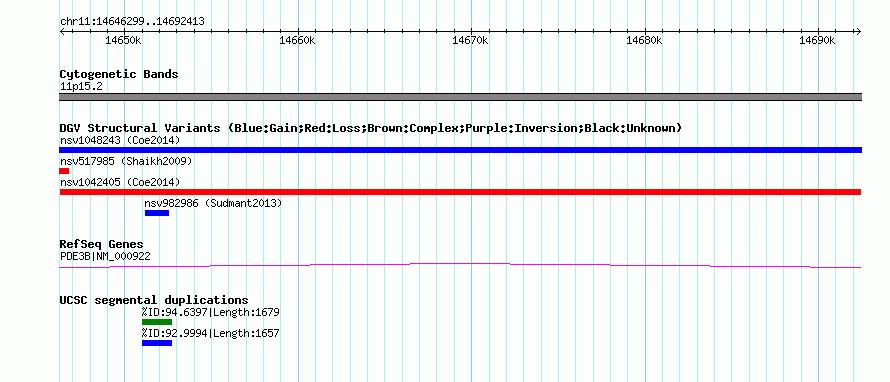
Task: Click the blue segmental duplication bar
Action: click(x=157, y=343)
